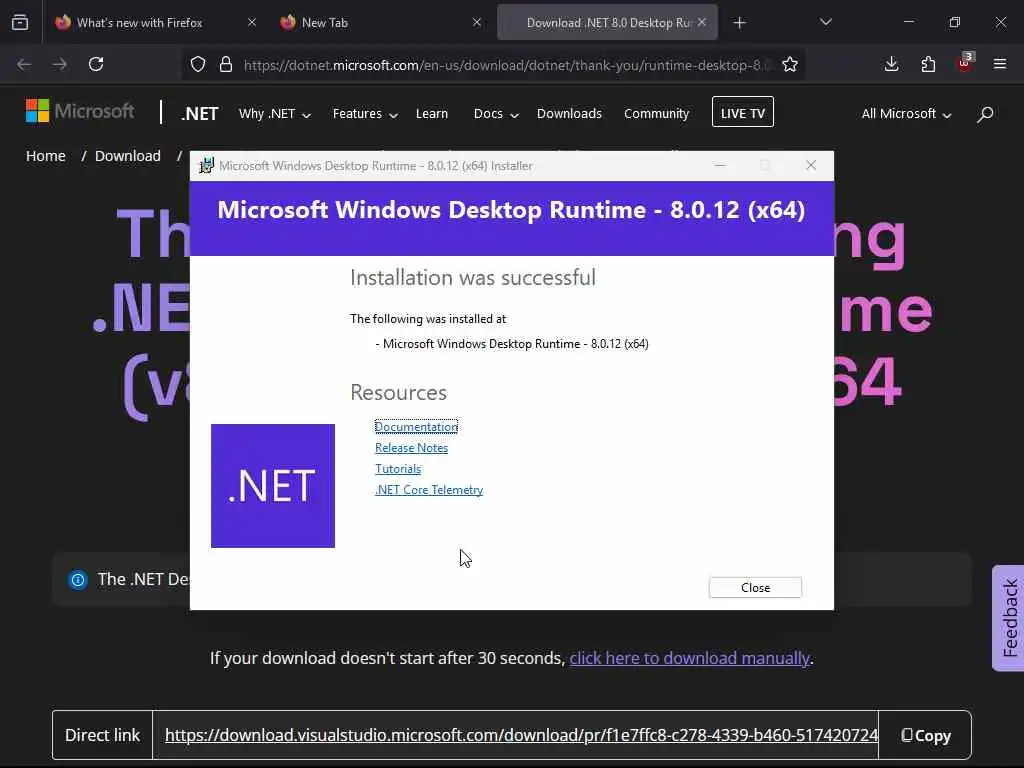The width and height of the screenshot is (1024, 768).
Task: Expand the Docs dropdown
Action: click(x=496, y=114)
